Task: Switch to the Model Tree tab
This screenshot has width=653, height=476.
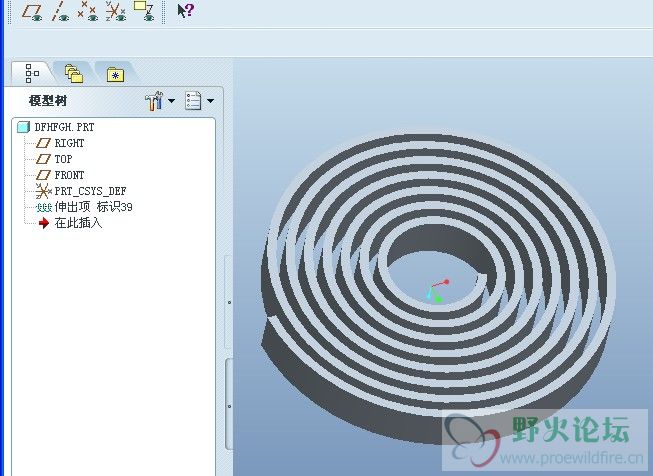Action: tap(32, 74)
